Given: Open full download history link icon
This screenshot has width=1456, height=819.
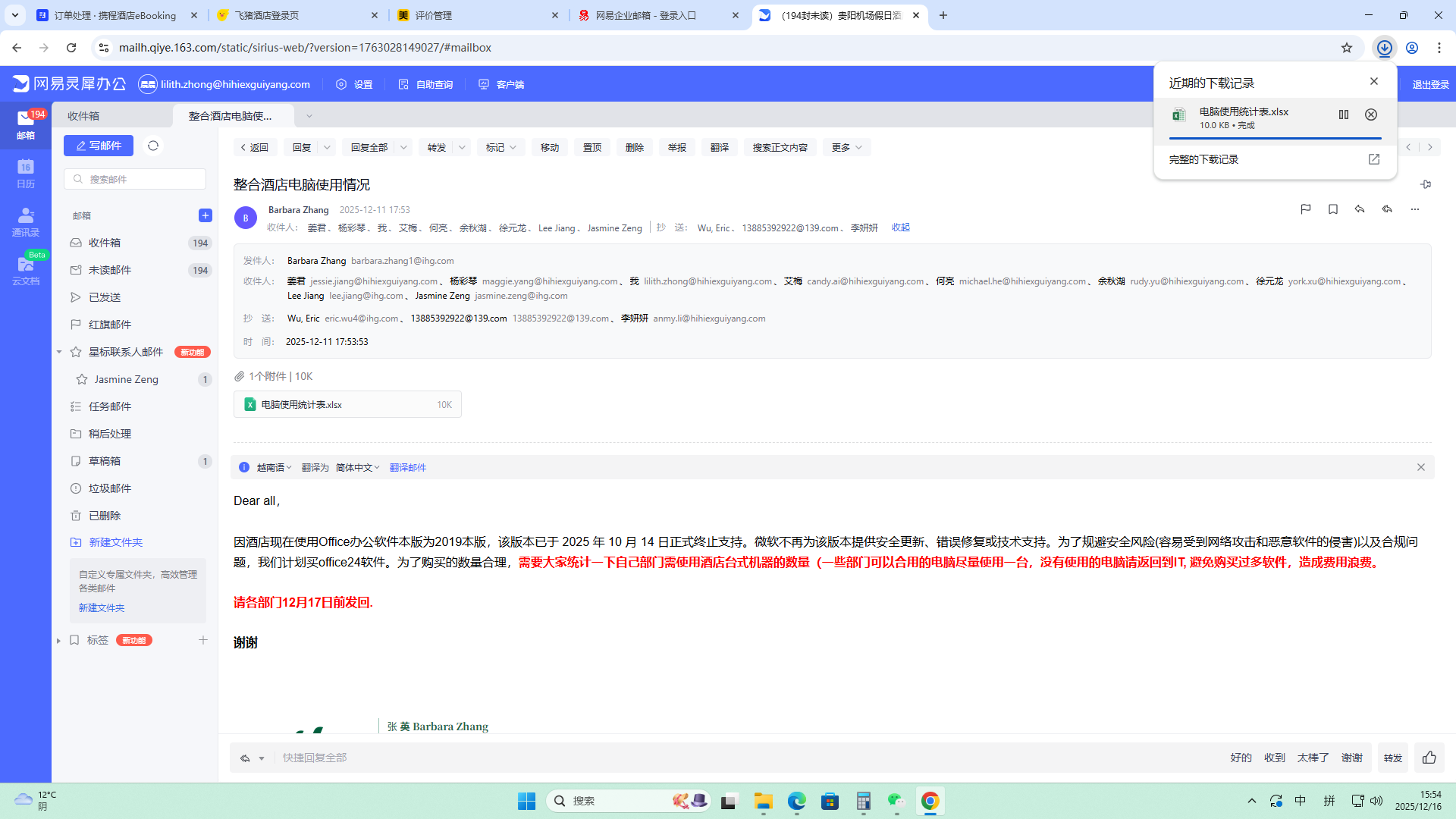Looking at the screenshot, I should (1373, 159).
